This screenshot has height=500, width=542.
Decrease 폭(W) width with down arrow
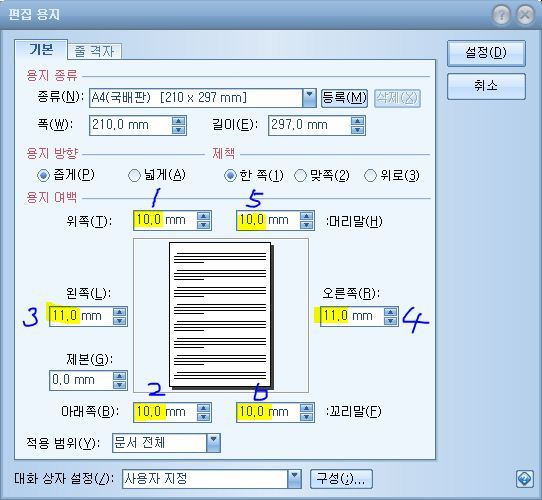point(179,130)
